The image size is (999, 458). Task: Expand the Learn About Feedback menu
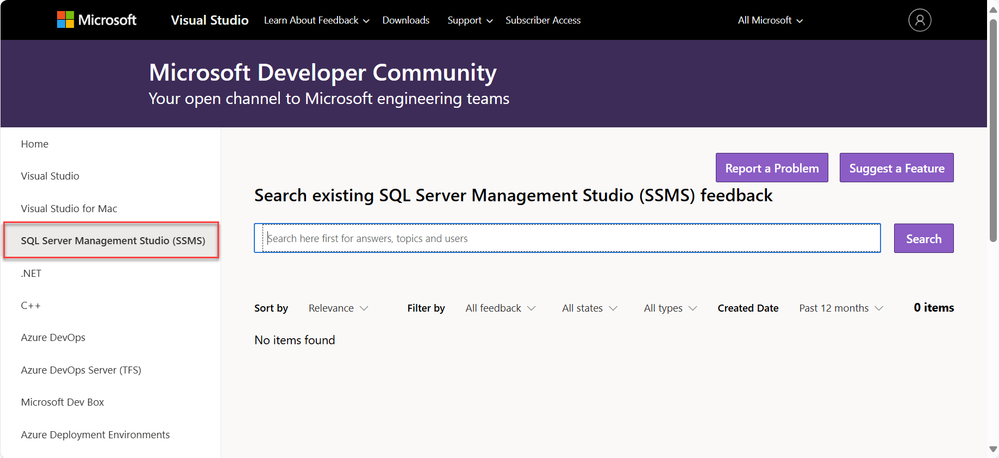(x=317, y=20)
